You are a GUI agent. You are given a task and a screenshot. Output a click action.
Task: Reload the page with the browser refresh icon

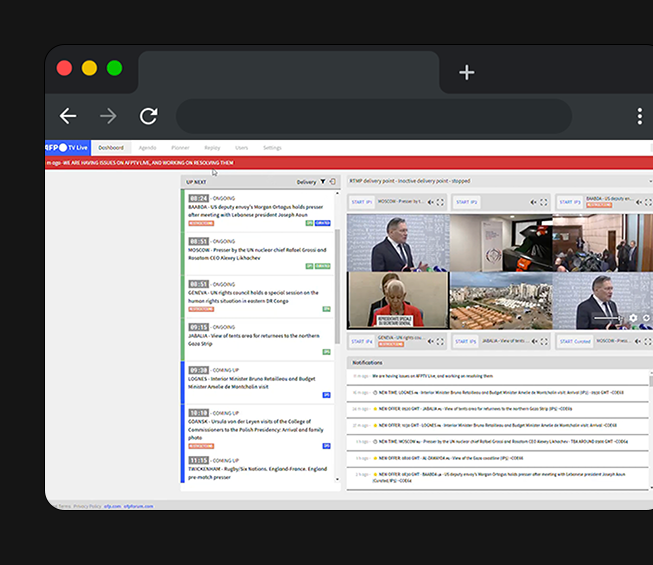(x=148, y=116)
